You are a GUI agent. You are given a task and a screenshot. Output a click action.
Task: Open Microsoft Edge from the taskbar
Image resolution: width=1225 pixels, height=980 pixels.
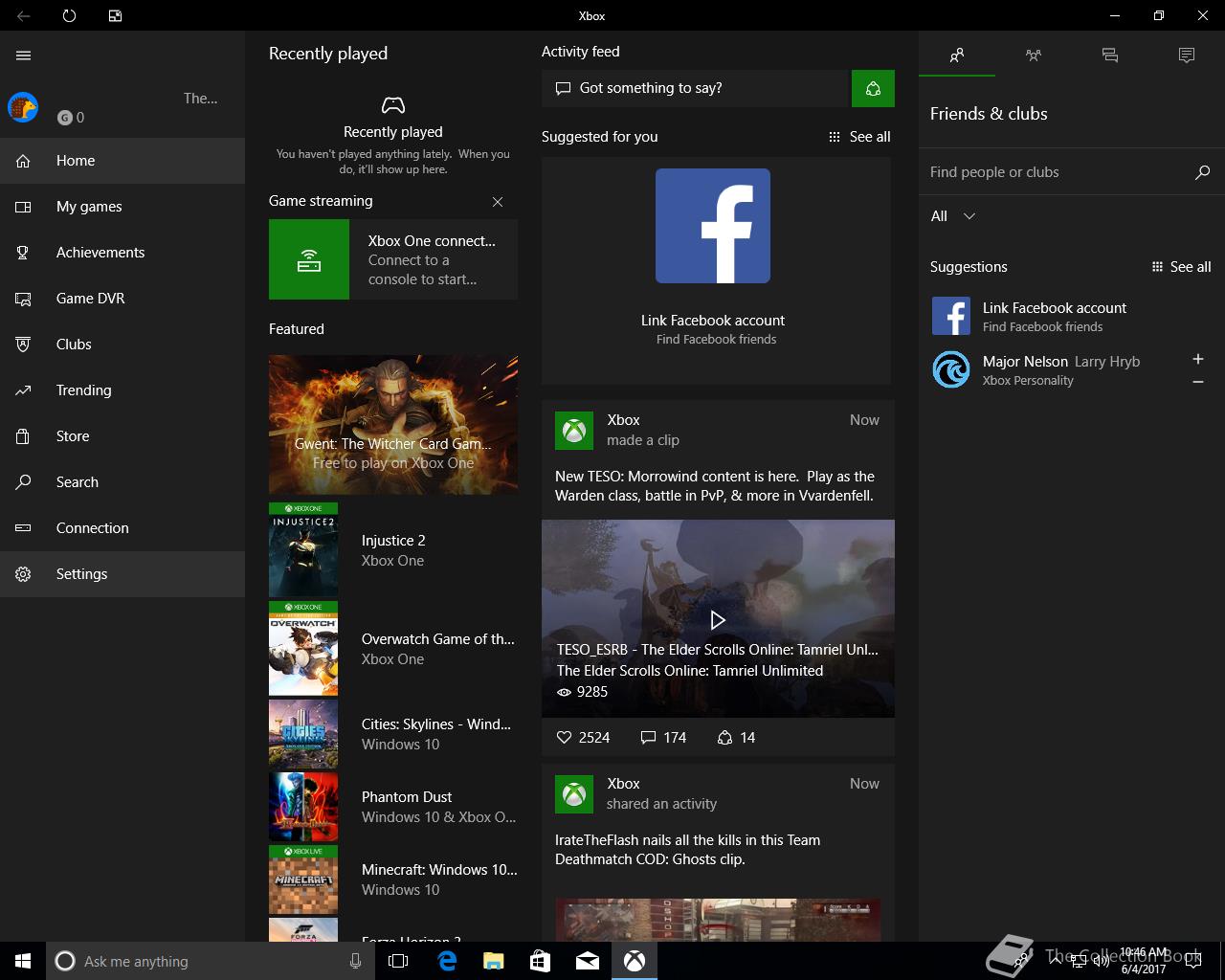pyautogui.click(x=447, y=961)
